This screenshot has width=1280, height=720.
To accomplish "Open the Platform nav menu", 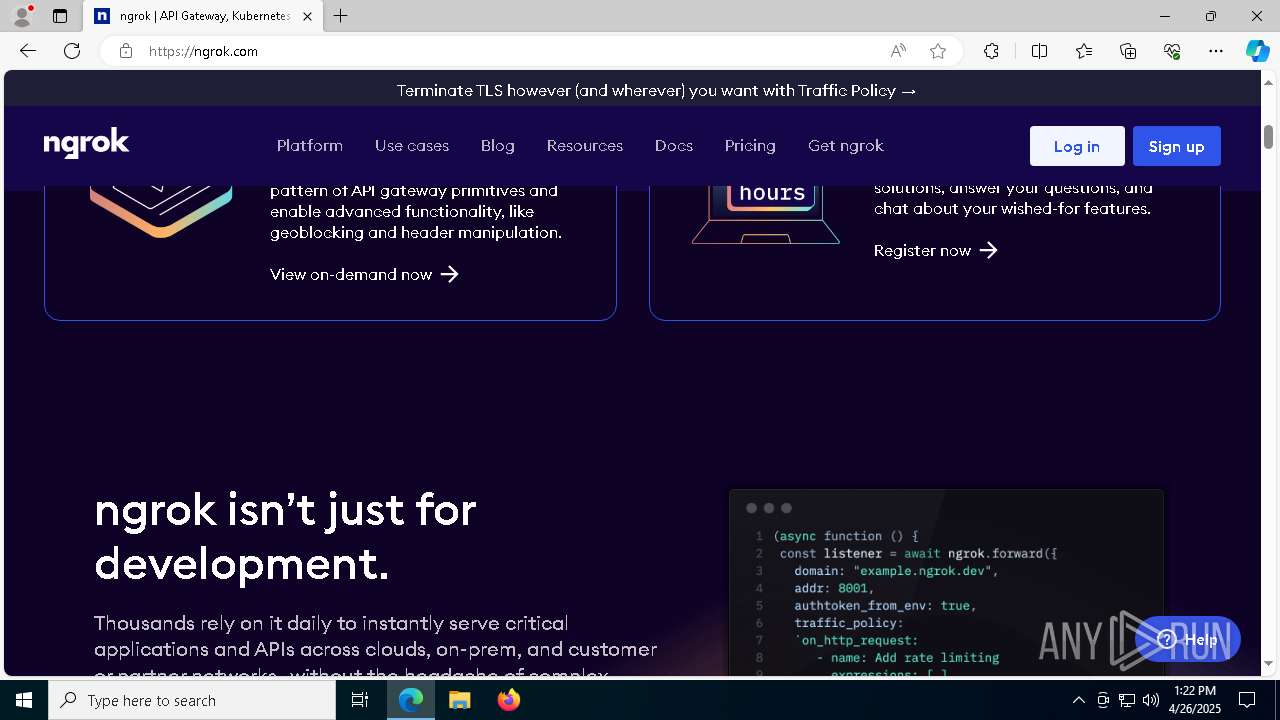I will tap(310, 146).
